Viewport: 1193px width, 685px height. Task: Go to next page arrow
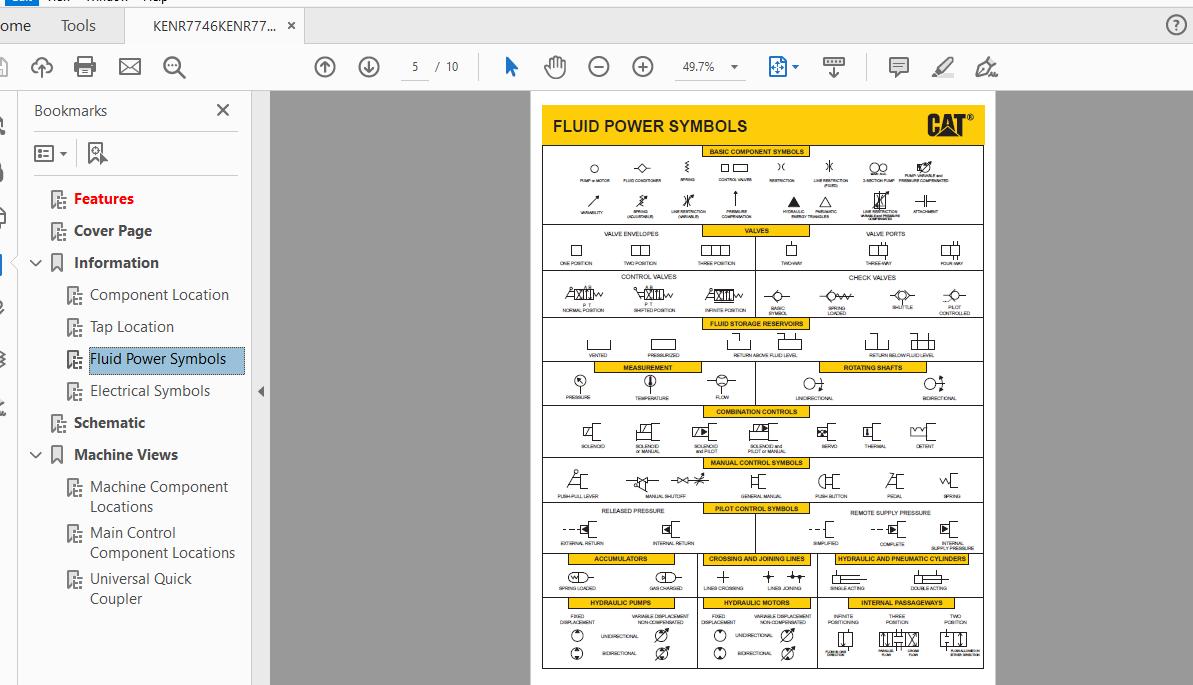pos(369,67)
